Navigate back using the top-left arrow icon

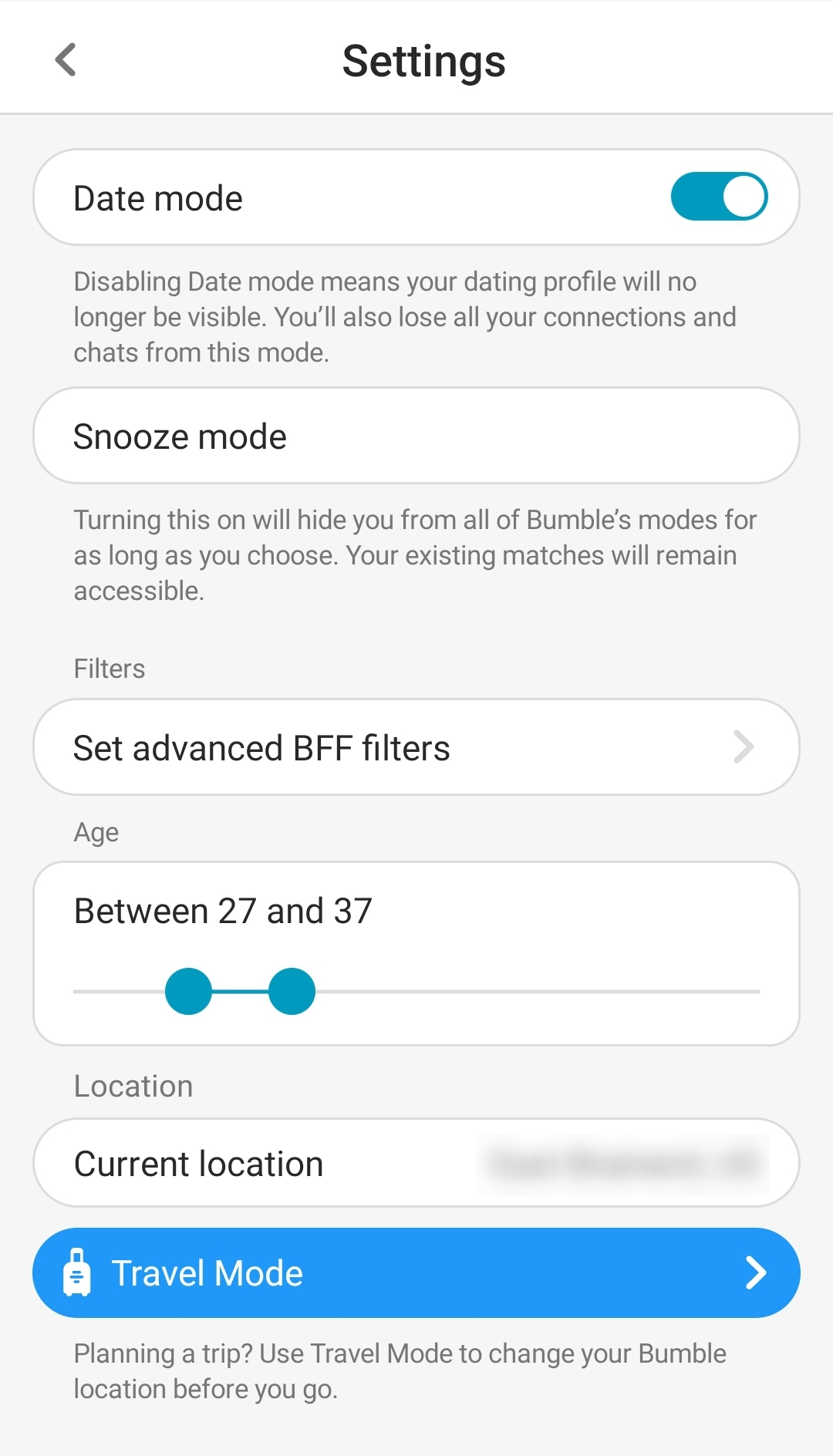tap(67, 60)
